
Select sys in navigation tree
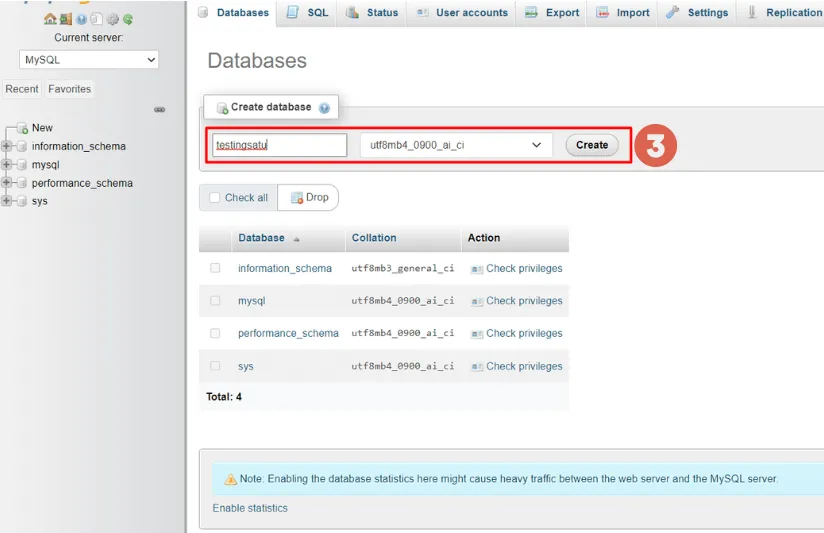[39, 201]
